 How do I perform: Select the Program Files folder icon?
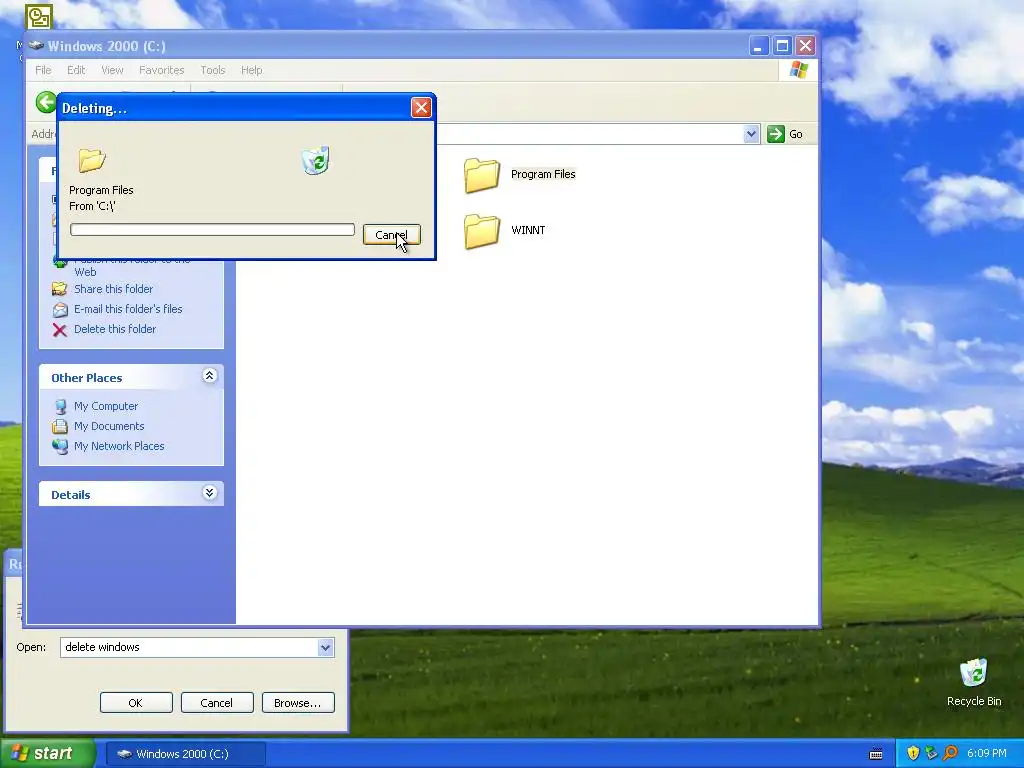(482, 175)
